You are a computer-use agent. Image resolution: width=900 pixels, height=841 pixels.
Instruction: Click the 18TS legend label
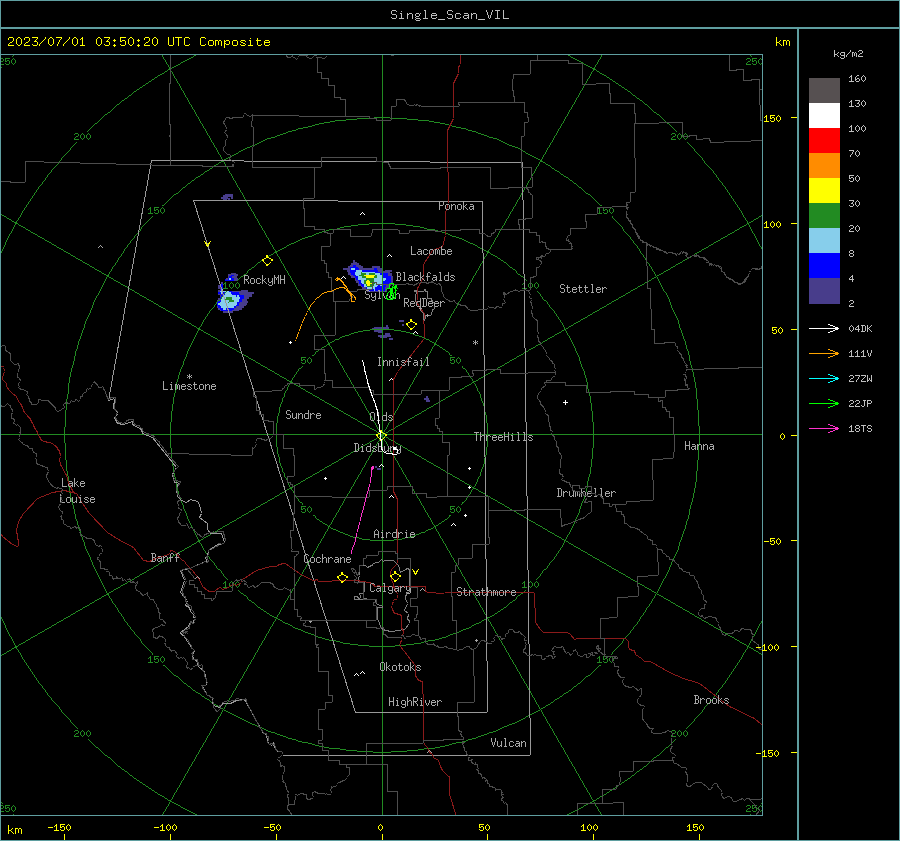[860, 428]
